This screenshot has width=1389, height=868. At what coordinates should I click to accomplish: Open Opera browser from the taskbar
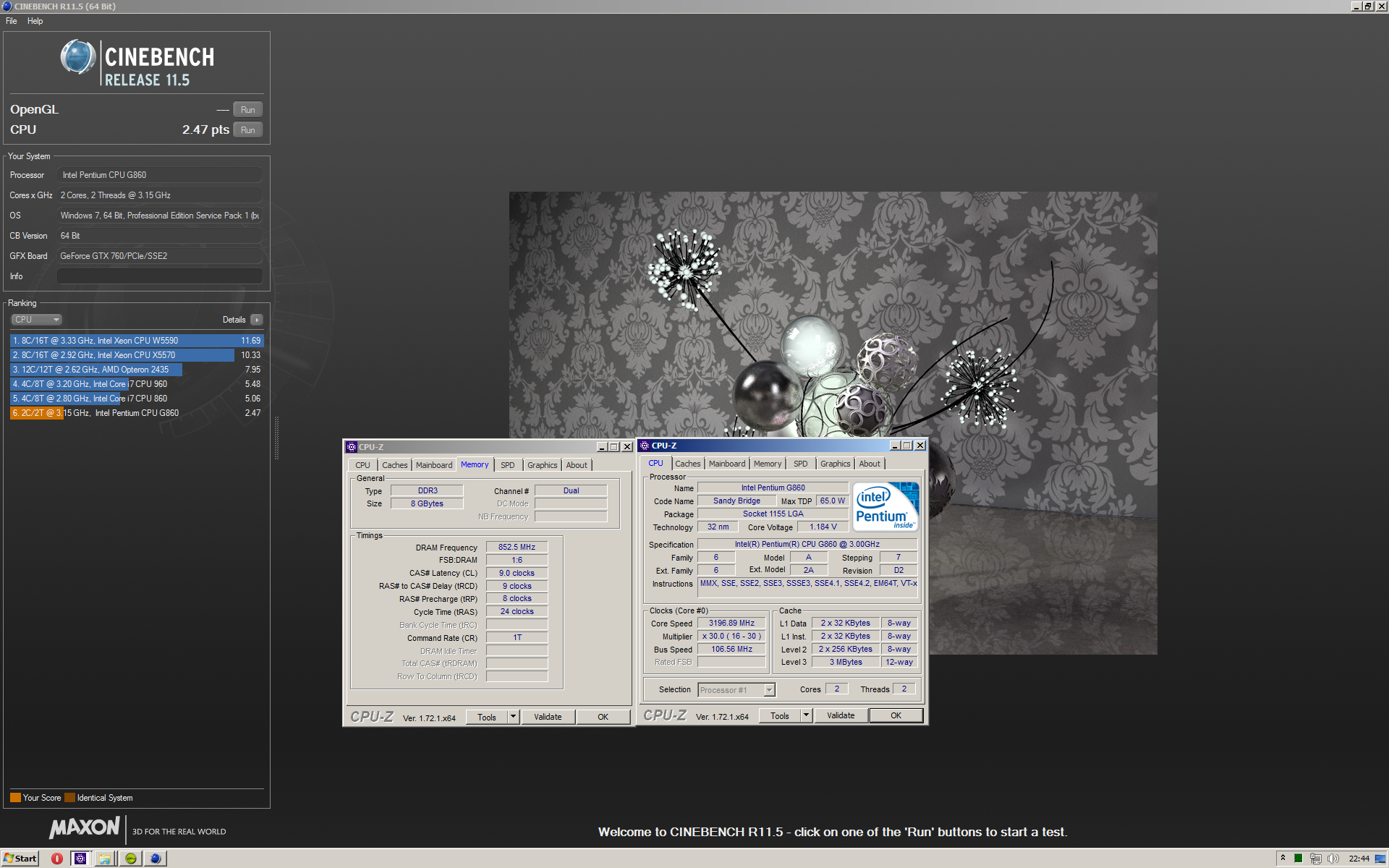56,859
